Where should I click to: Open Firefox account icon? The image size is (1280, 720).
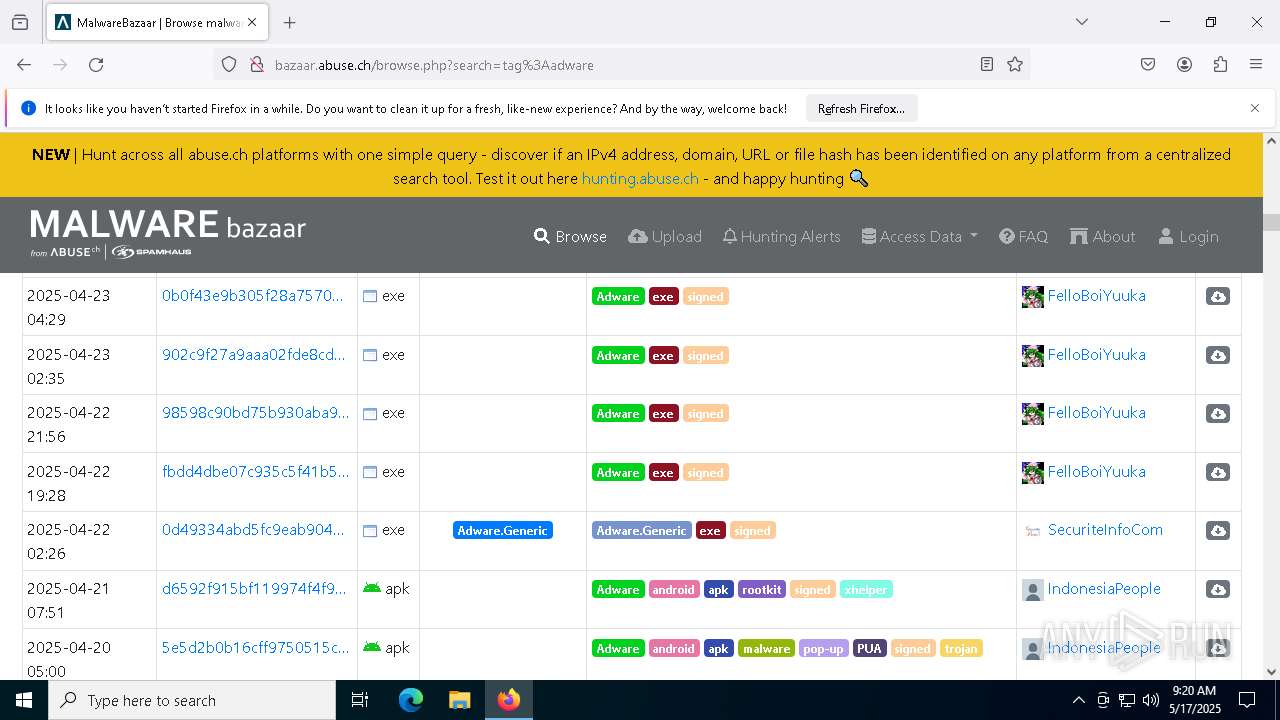coord(1184,64)
